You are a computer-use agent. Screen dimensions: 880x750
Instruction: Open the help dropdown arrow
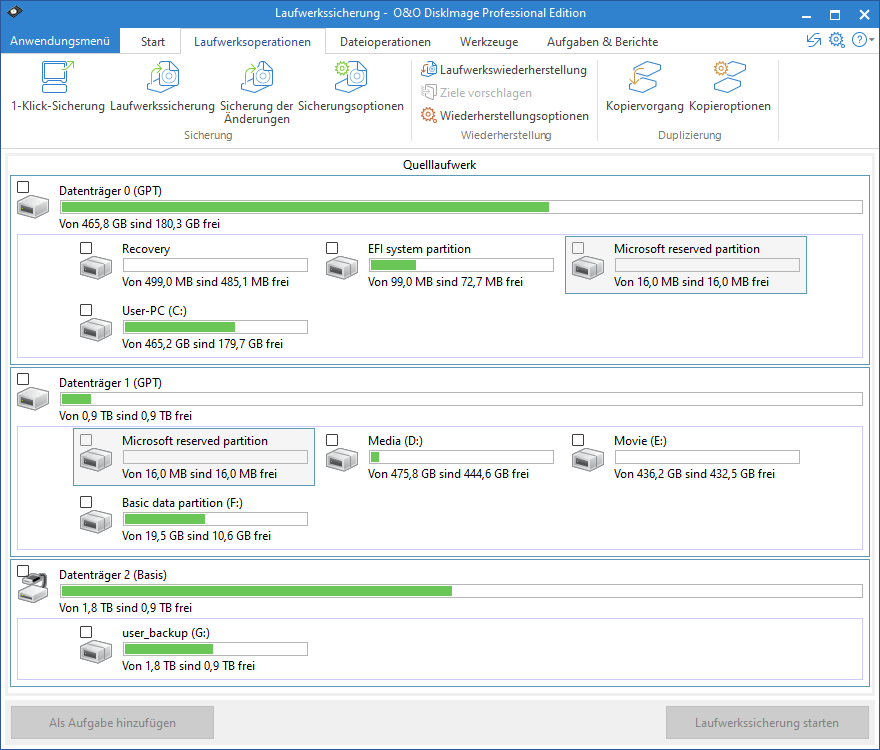[872, 40]
